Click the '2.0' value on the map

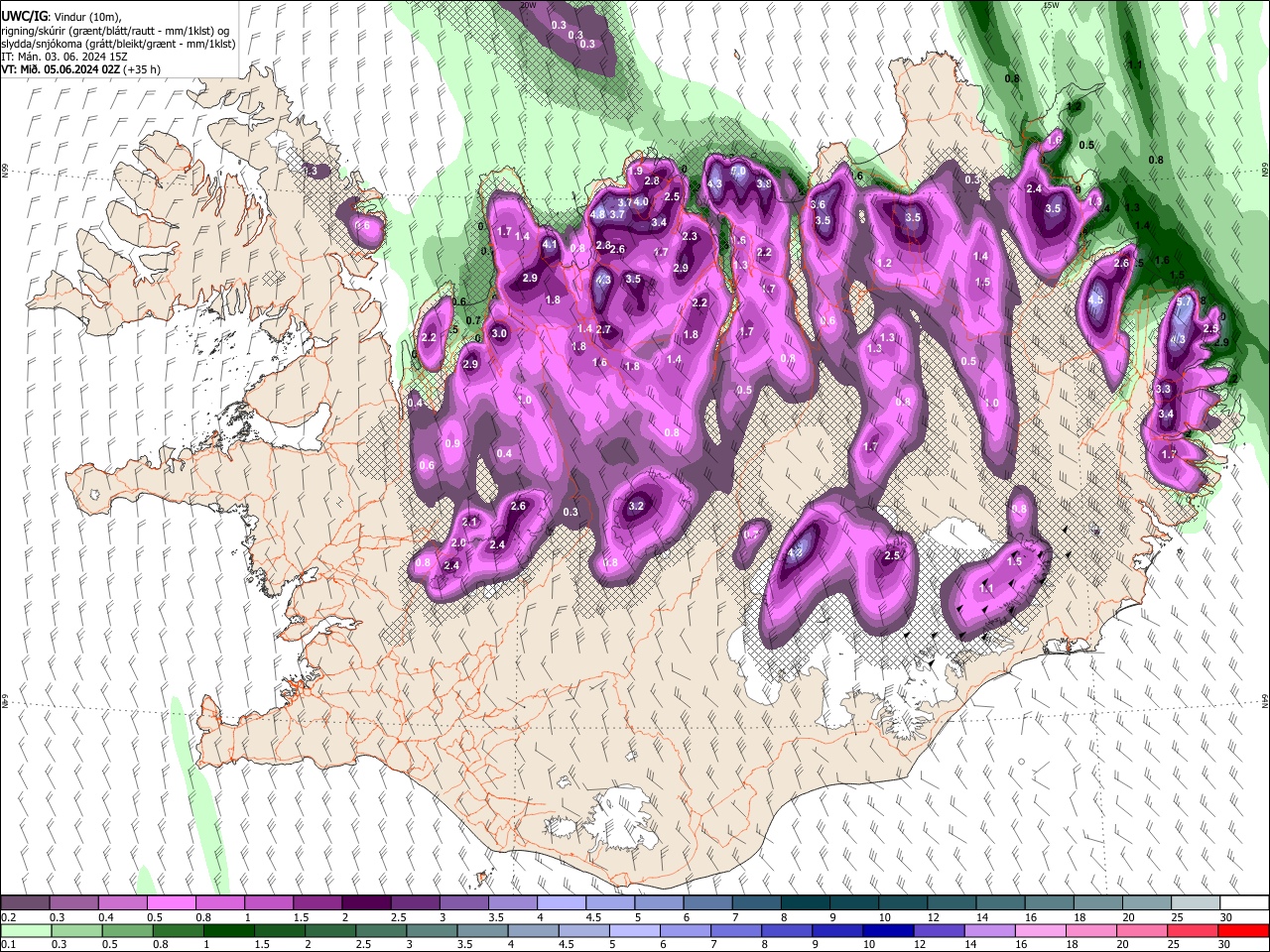tap(458, 543)
